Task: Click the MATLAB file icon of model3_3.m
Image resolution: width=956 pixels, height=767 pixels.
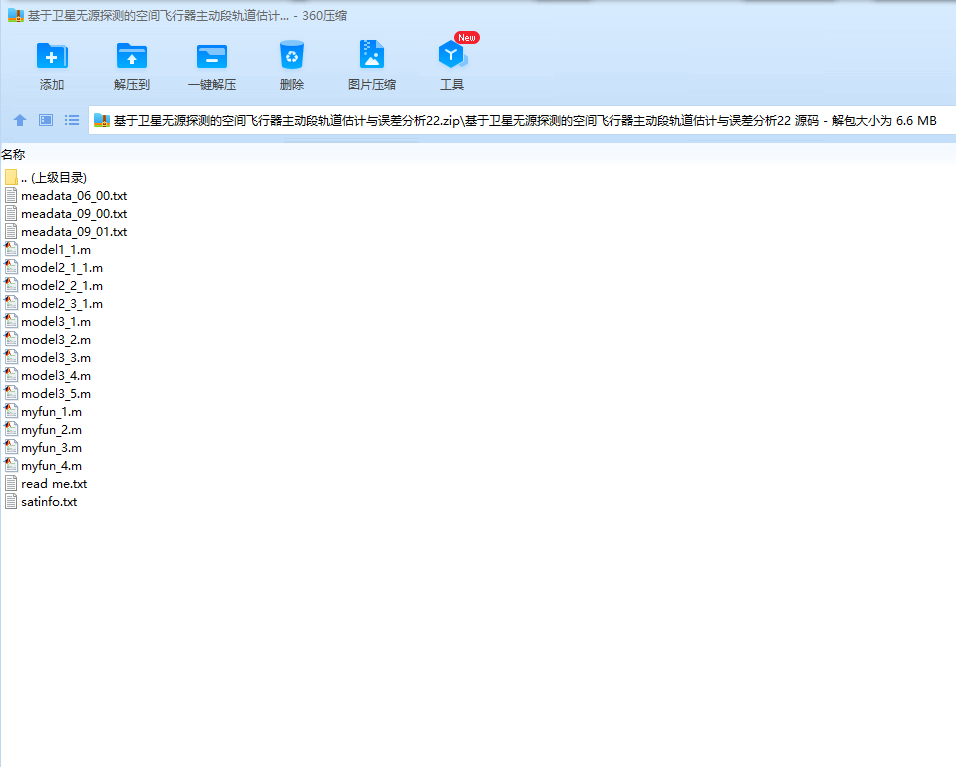Action: [x=11, y=357]
